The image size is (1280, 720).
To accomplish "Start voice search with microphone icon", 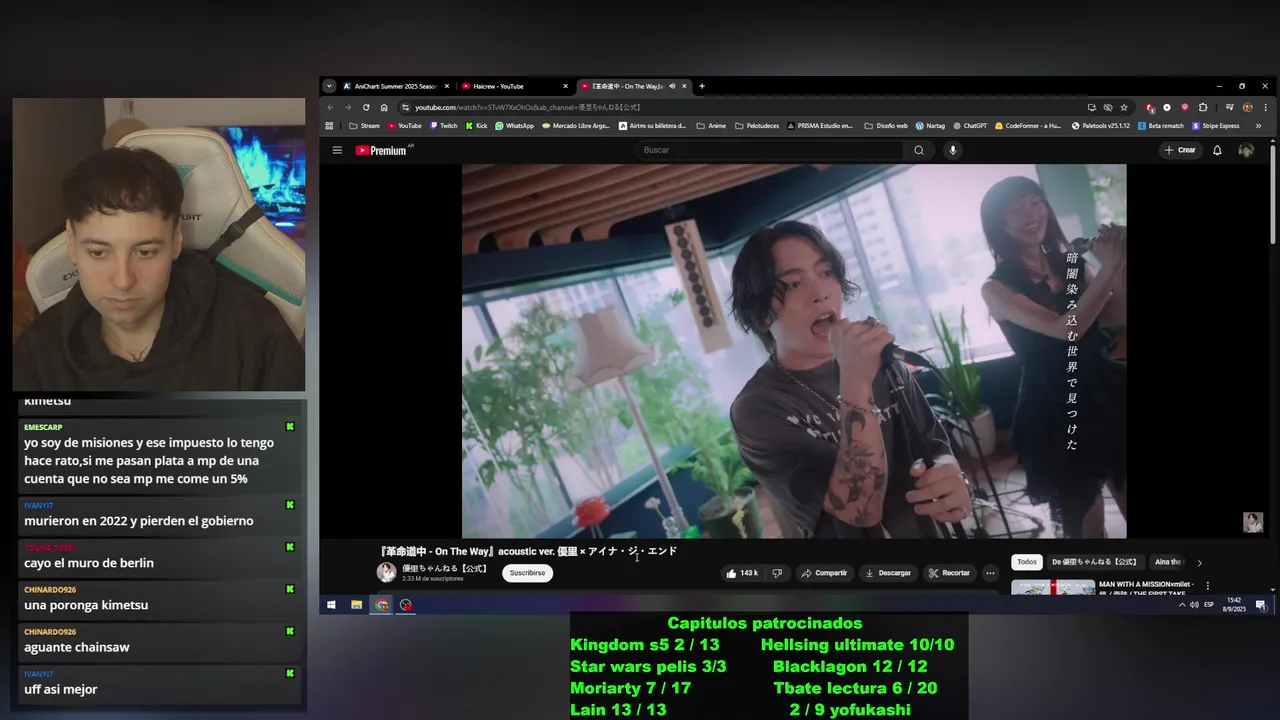I will click(952, 150).
